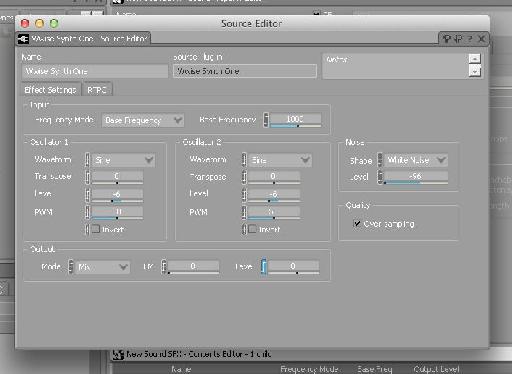Image resolution: width=512 pixels, height=374 pixels.
Task: Click the Oscillator 2 PWM link indicator
Action: pos(244,212)
